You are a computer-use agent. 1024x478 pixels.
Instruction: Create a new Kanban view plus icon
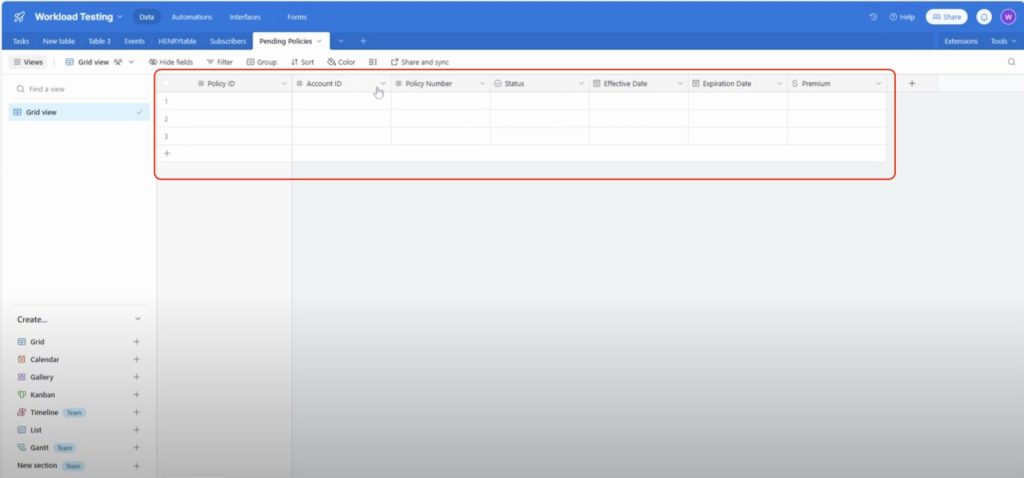136,394
